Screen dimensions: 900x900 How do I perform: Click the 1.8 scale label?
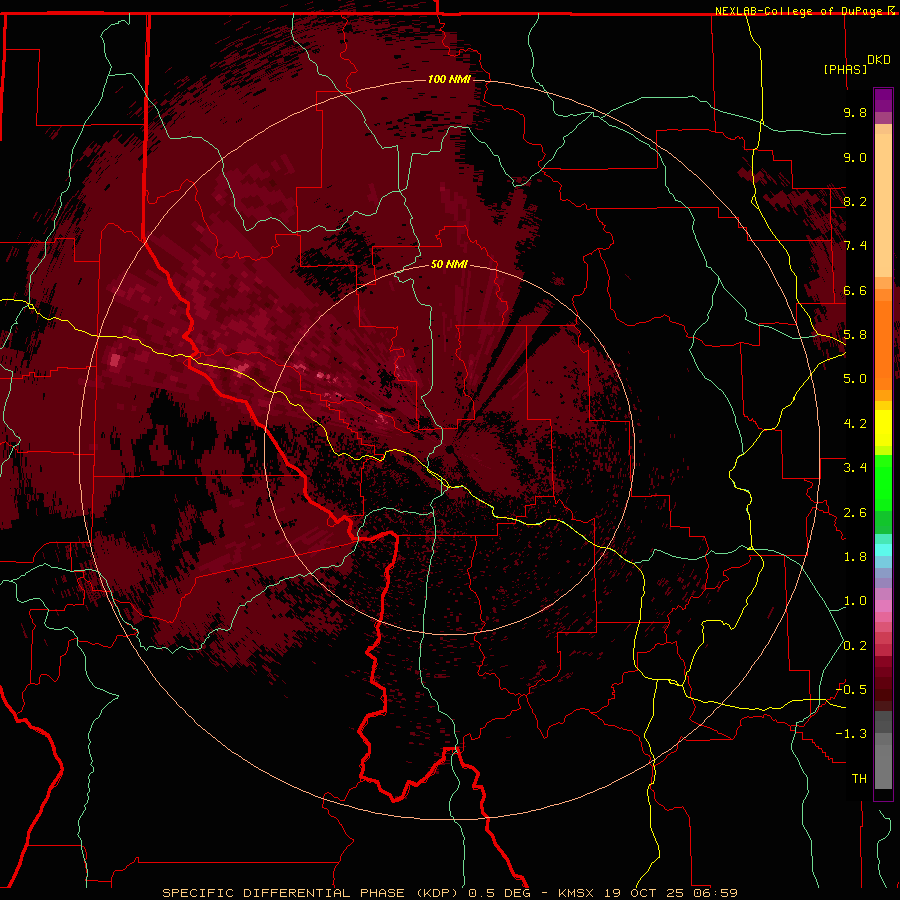(855, 557)
